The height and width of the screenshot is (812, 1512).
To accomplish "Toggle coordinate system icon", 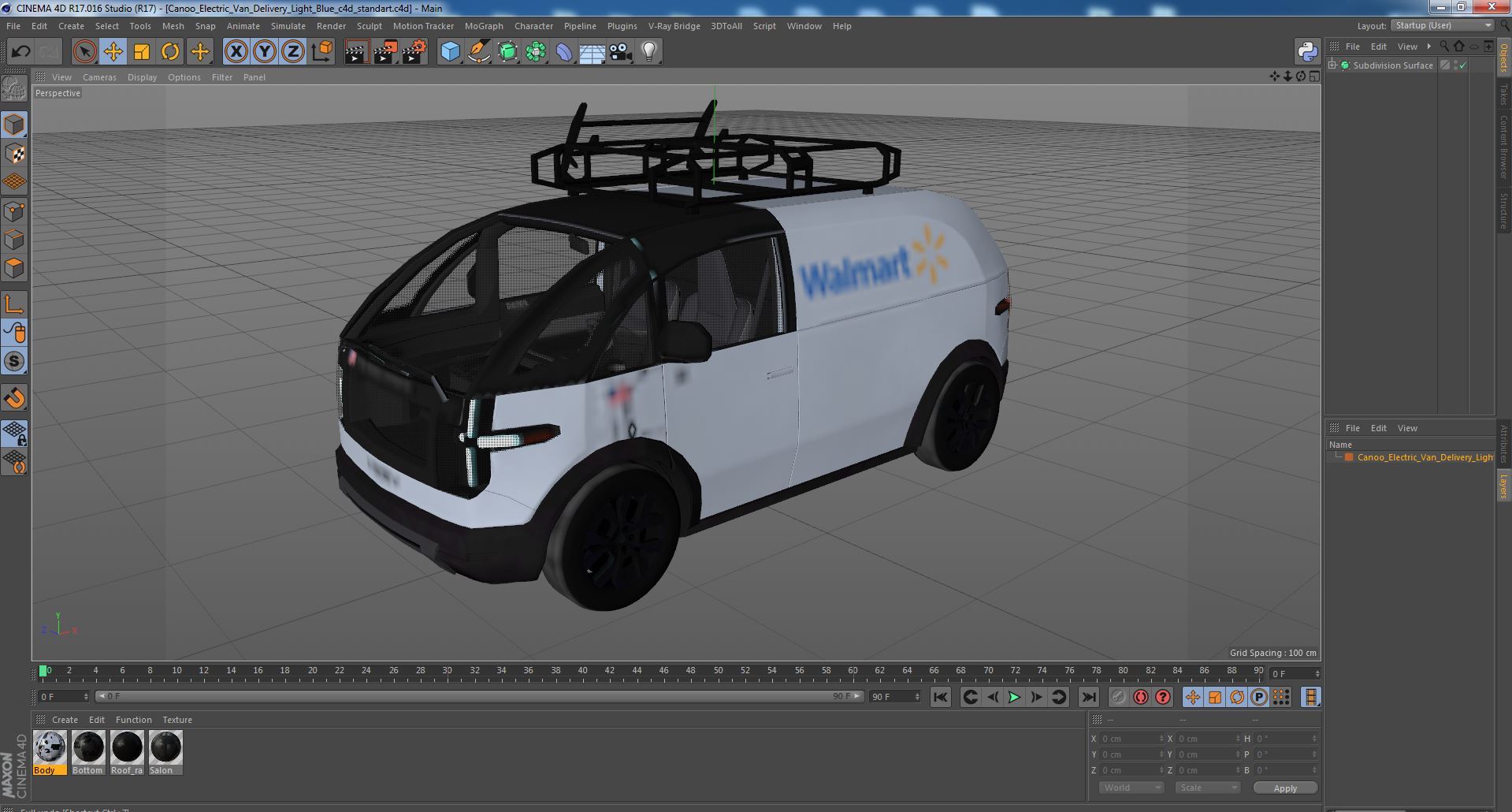I will [322, 52].
